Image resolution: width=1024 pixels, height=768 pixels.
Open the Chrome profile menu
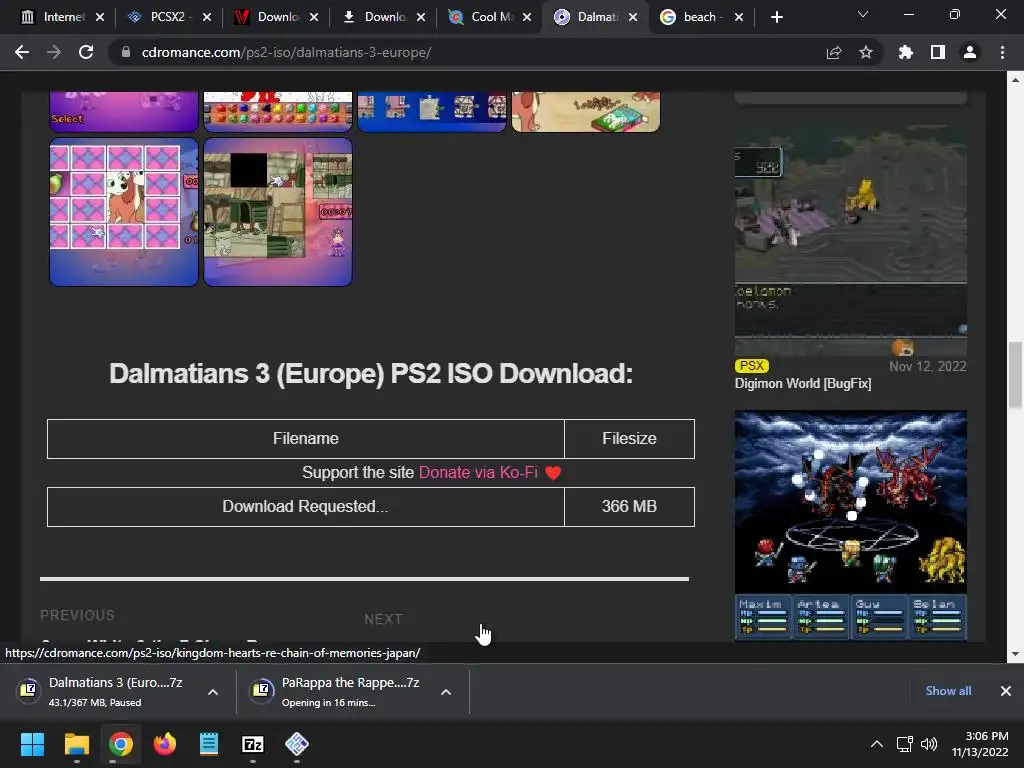[970, 52]
